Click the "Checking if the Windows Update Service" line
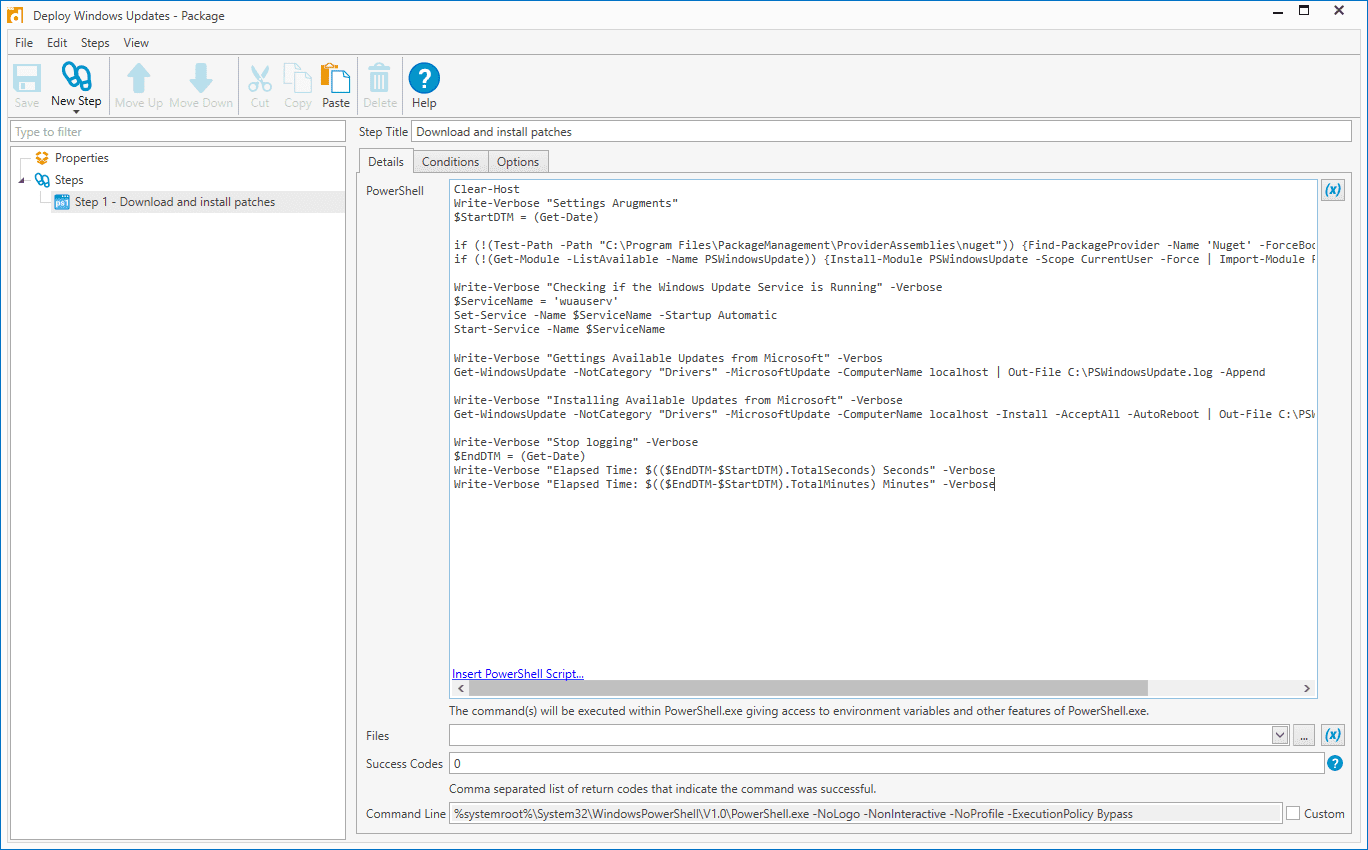1368x850 pixels. [x=698, y=287]
